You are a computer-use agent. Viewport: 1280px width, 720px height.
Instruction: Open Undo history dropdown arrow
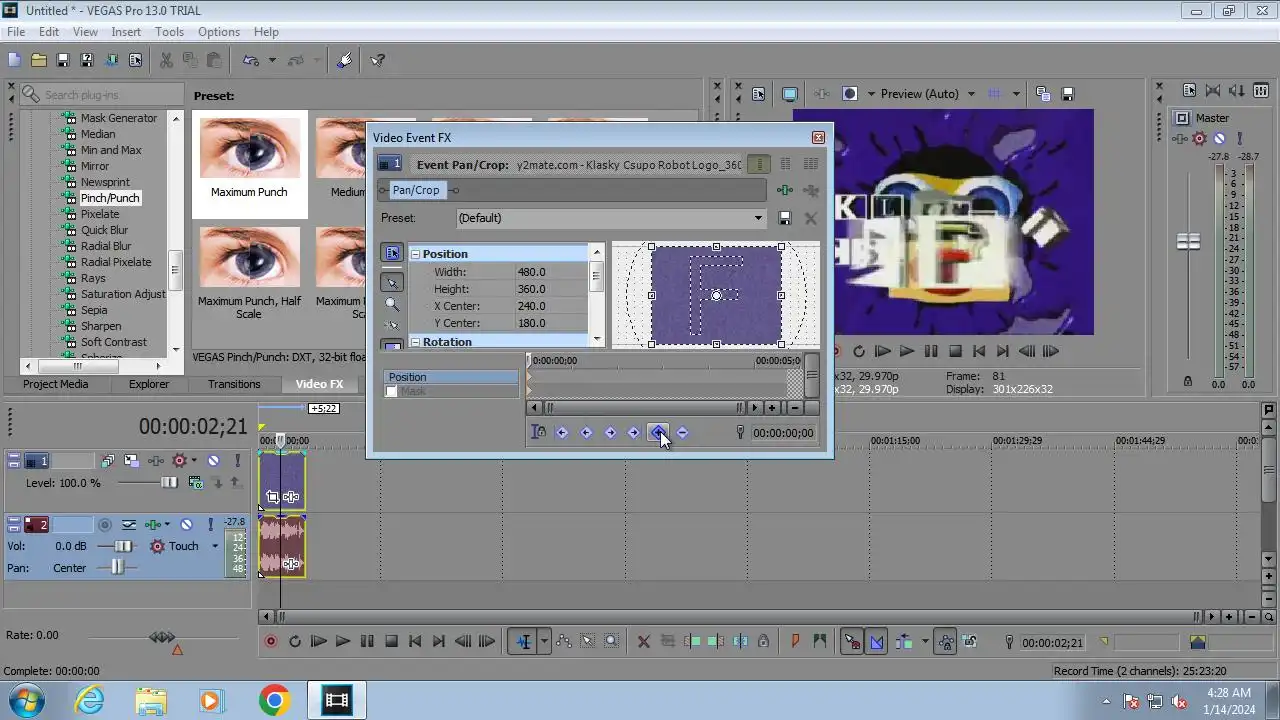coord(272,60)
